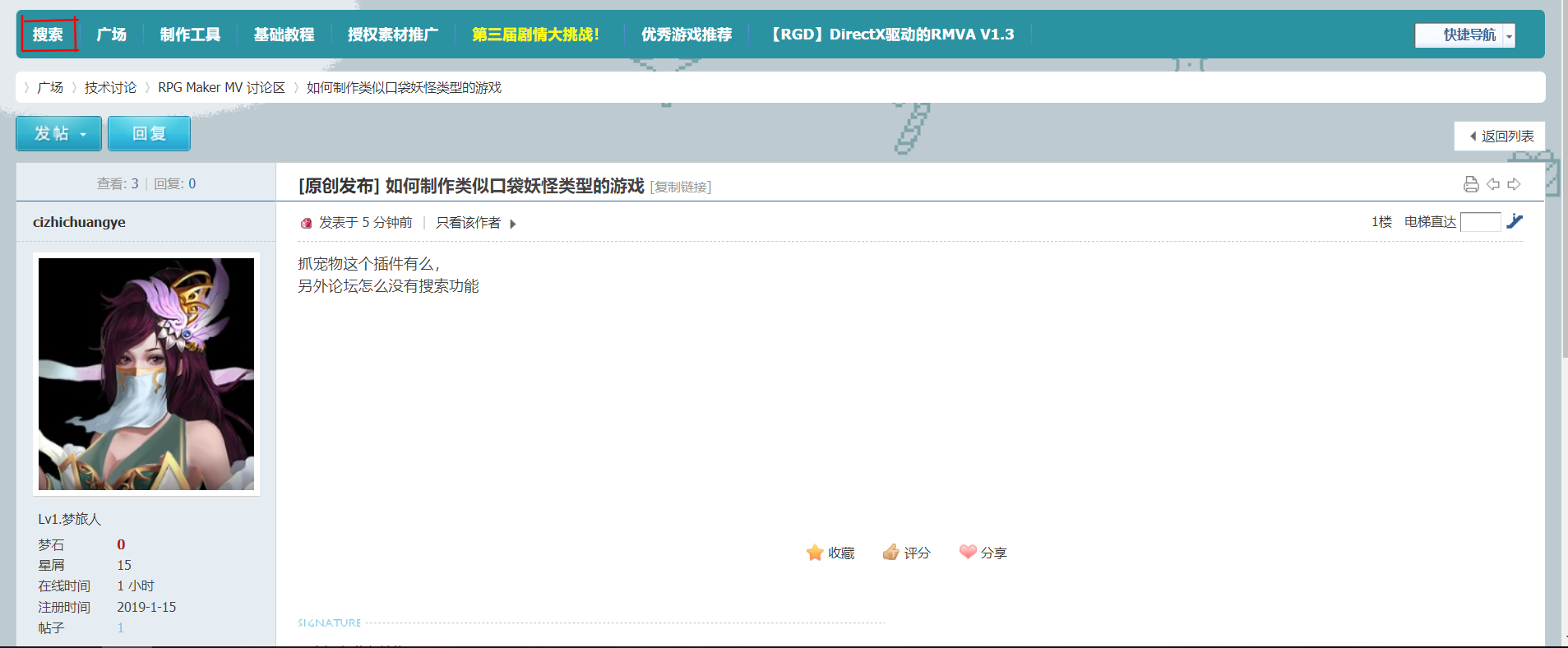Click the user avatar image
This screenshot has height=648, width=1568.
(x=146, y=374)
